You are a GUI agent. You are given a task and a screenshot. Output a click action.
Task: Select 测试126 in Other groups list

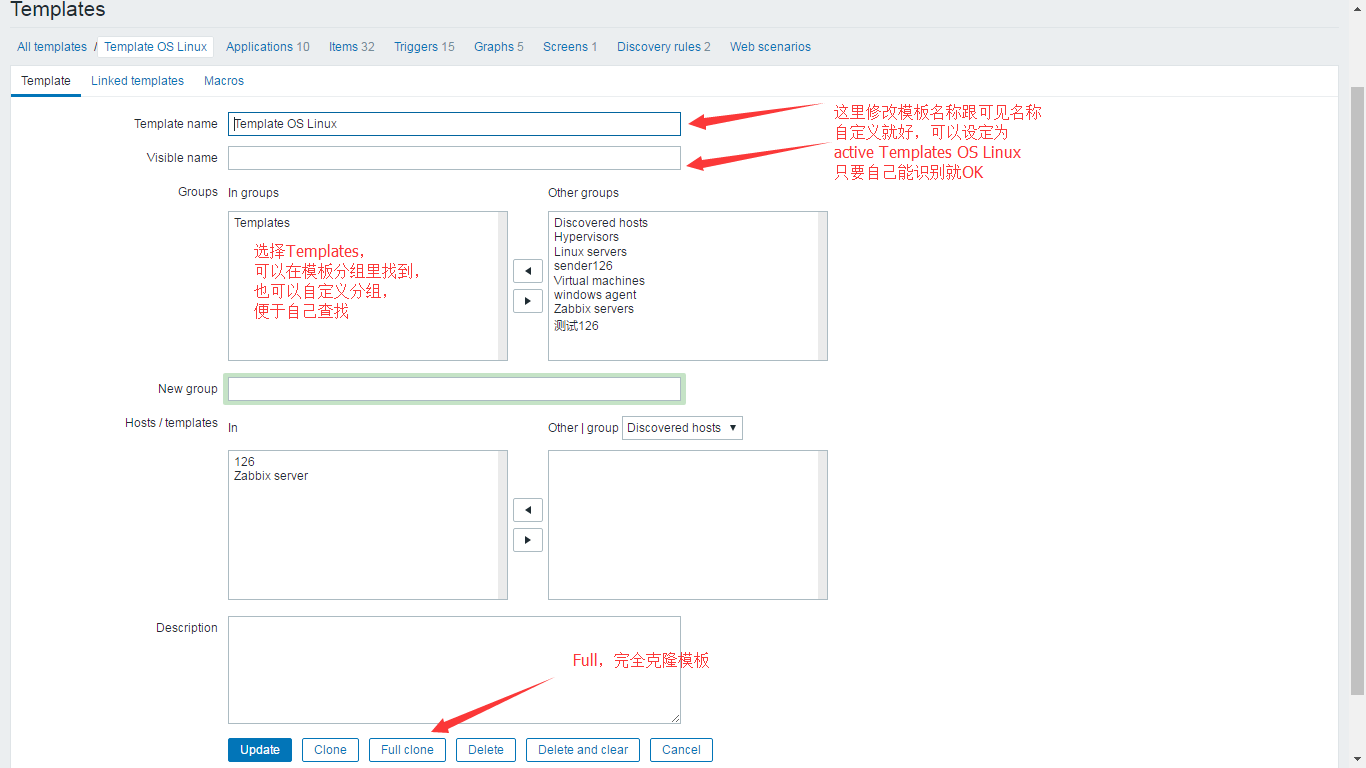(576, 326)
